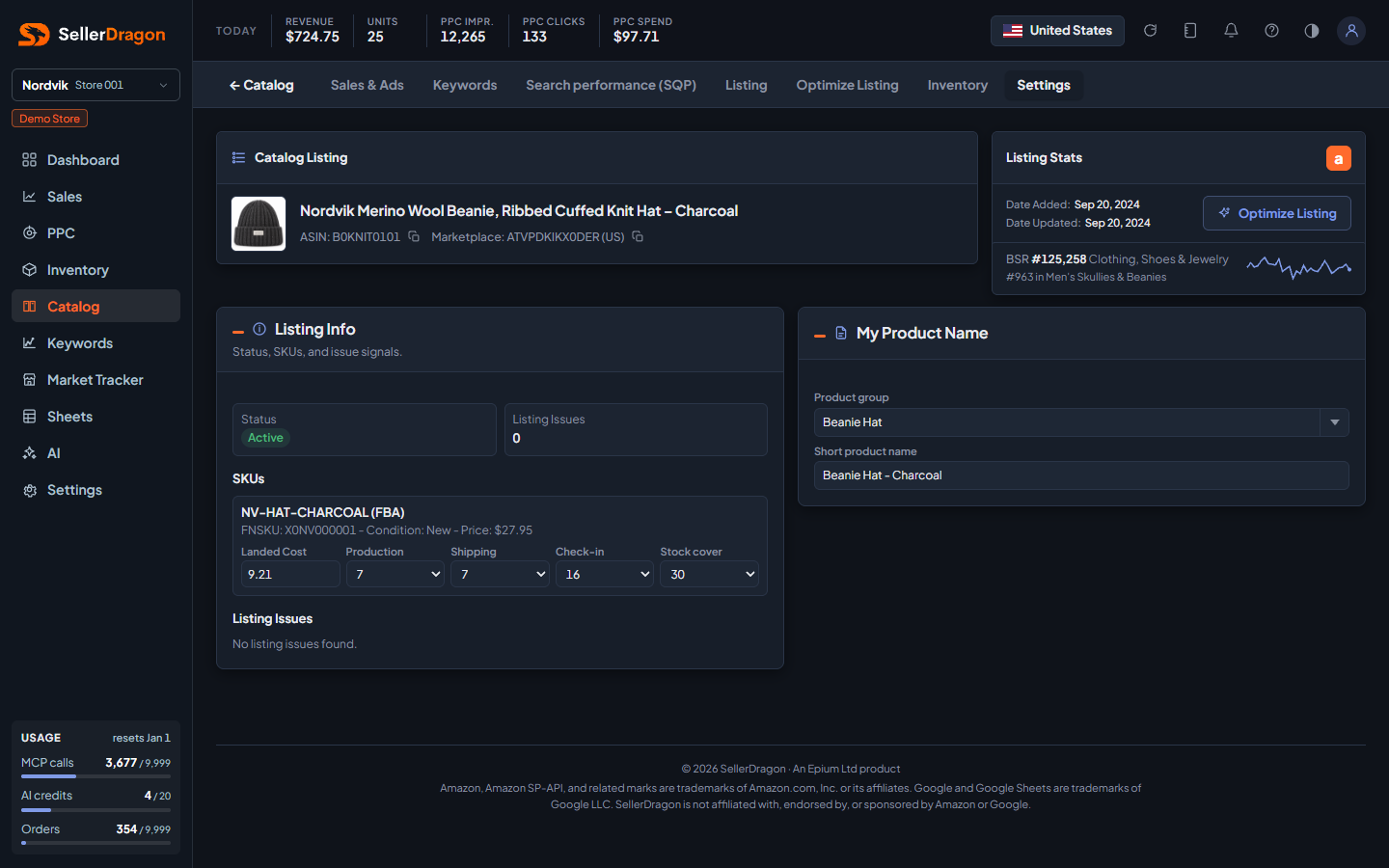
Task: Open the Shipping days dropdown
Action: pyautogui.click(x=500, y=574)
